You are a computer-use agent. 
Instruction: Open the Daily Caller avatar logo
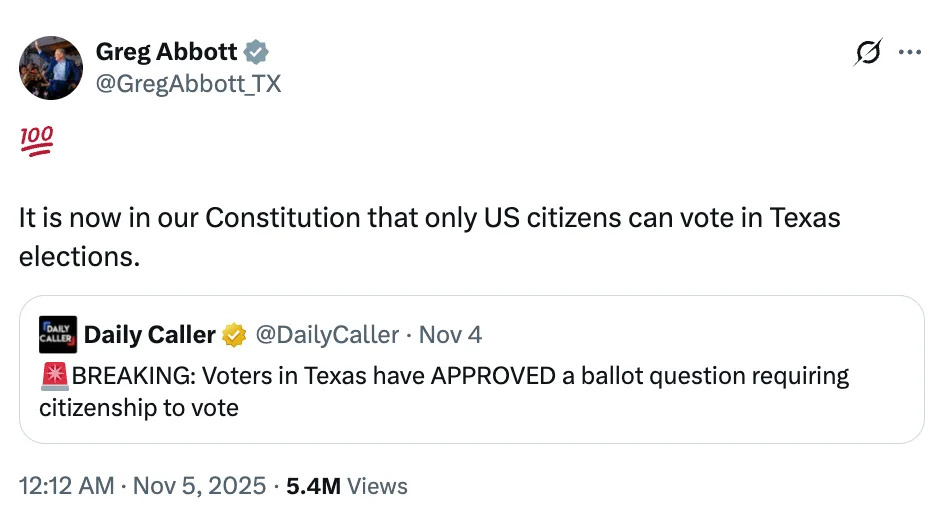(x=58, y=334)
